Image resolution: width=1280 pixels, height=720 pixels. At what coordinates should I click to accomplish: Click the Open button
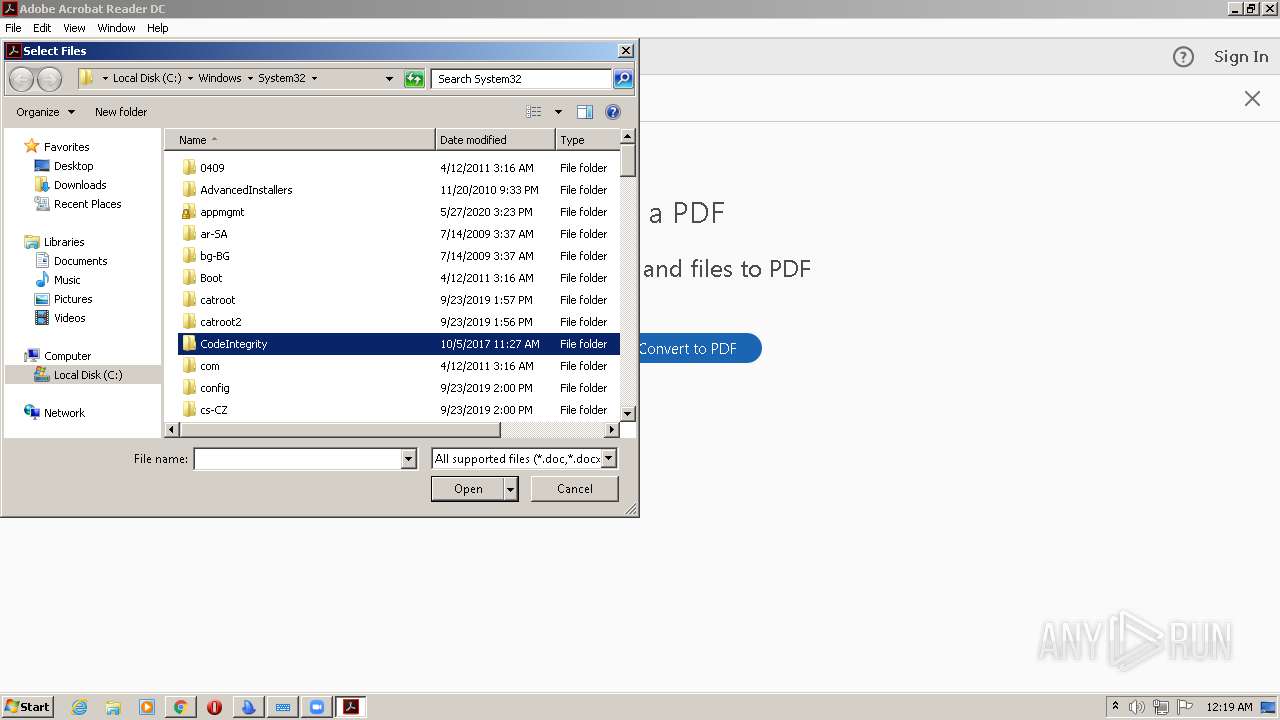[x=468, y=489]
